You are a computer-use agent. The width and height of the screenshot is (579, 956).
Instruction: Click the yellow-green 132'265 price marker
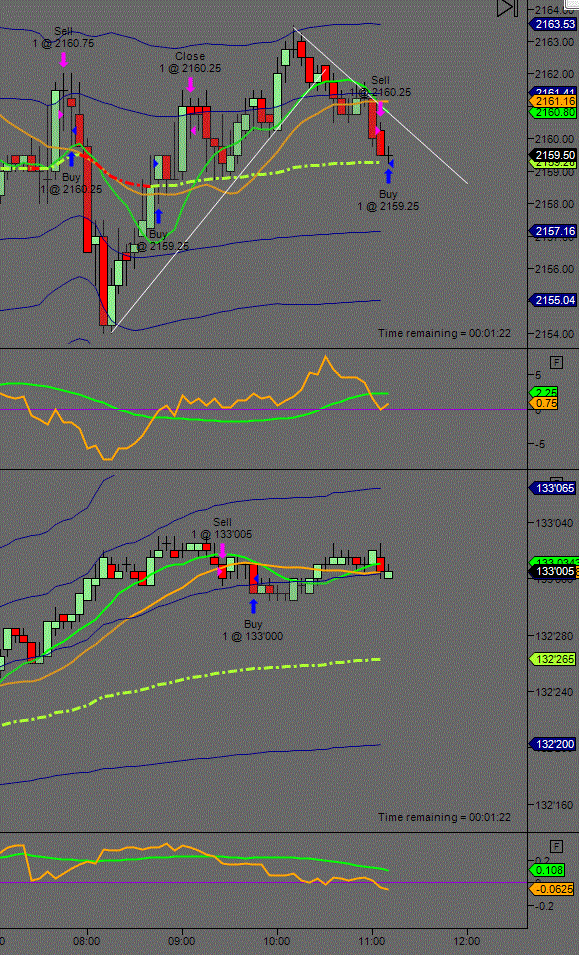coord(553,659)
